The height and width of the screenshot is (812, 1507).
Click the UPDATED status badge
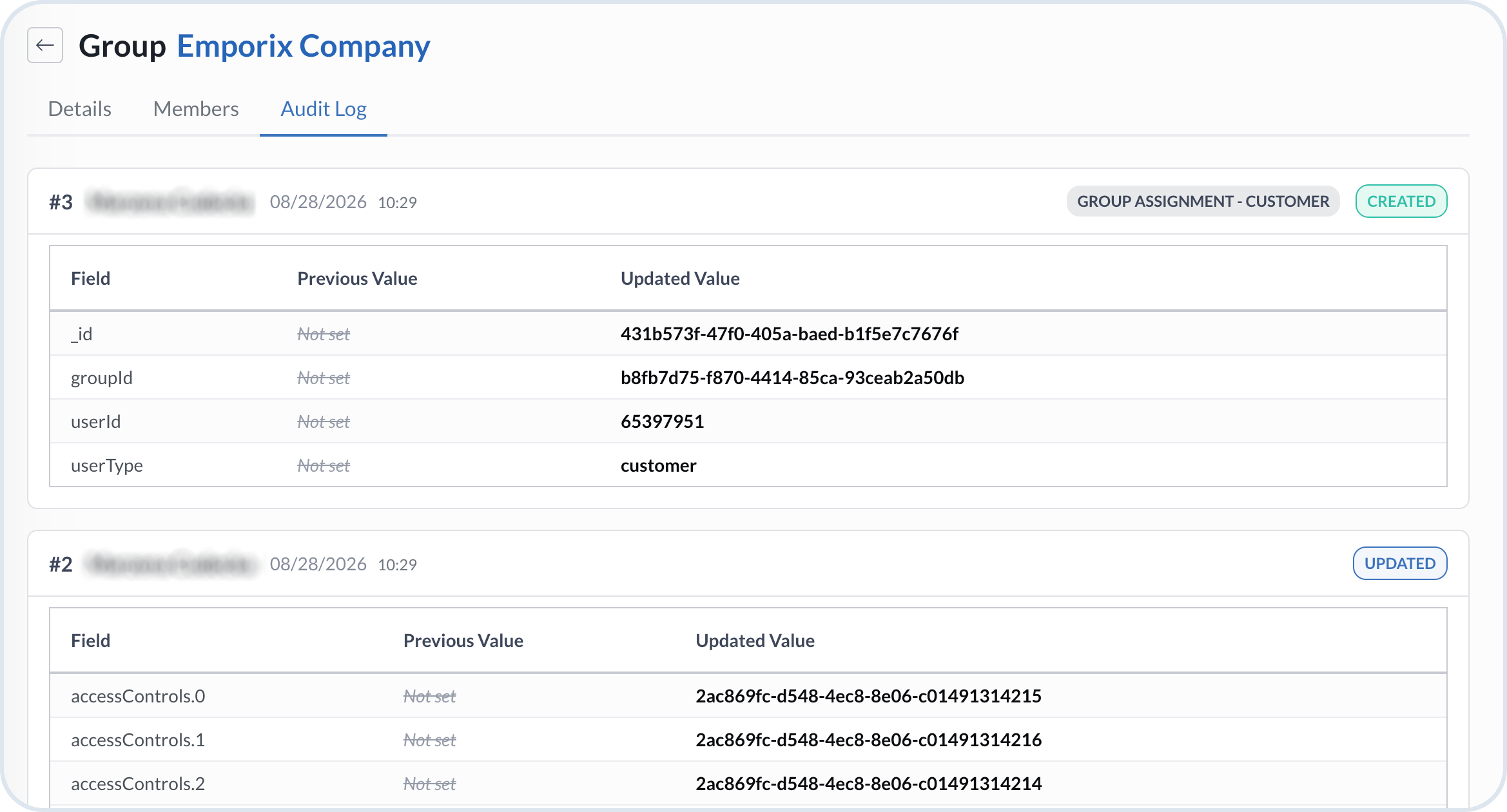pyautogui.click(x=1400, y=563)
